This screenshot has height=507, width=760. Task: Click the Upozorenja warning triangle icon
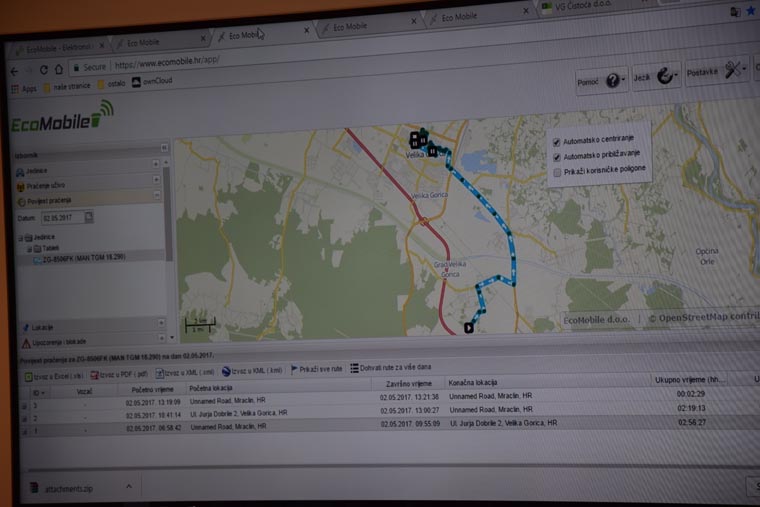[x=26, y=344]
